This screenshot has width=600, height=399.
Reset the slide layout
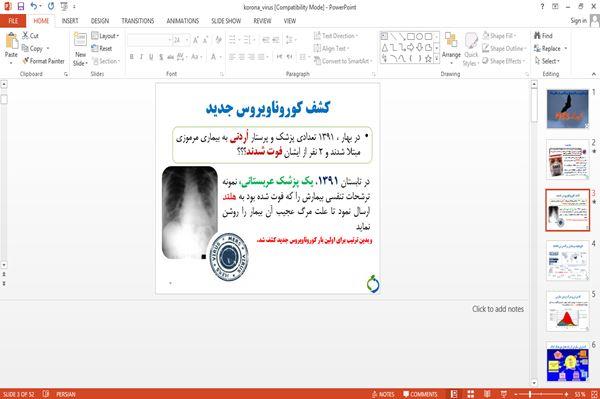pos(102,48)
